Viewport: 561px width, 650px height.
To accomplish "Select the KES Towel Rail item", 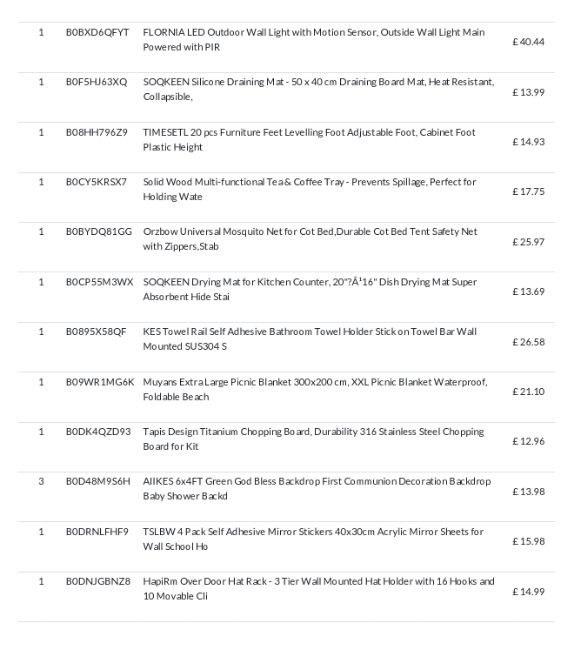I will (x=310, y=339).
